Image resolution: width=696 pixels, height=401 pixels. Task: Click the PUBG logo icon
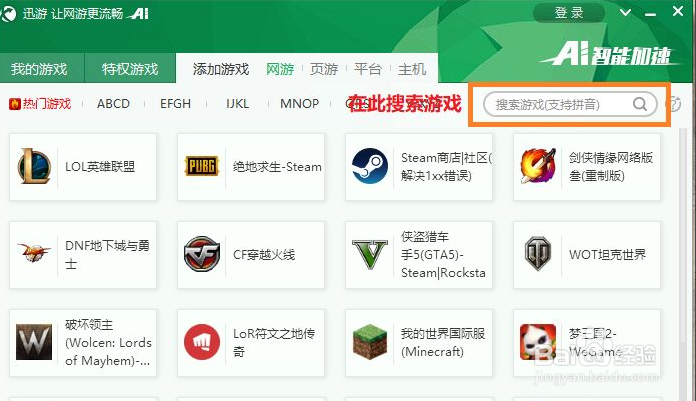[202, 166]
